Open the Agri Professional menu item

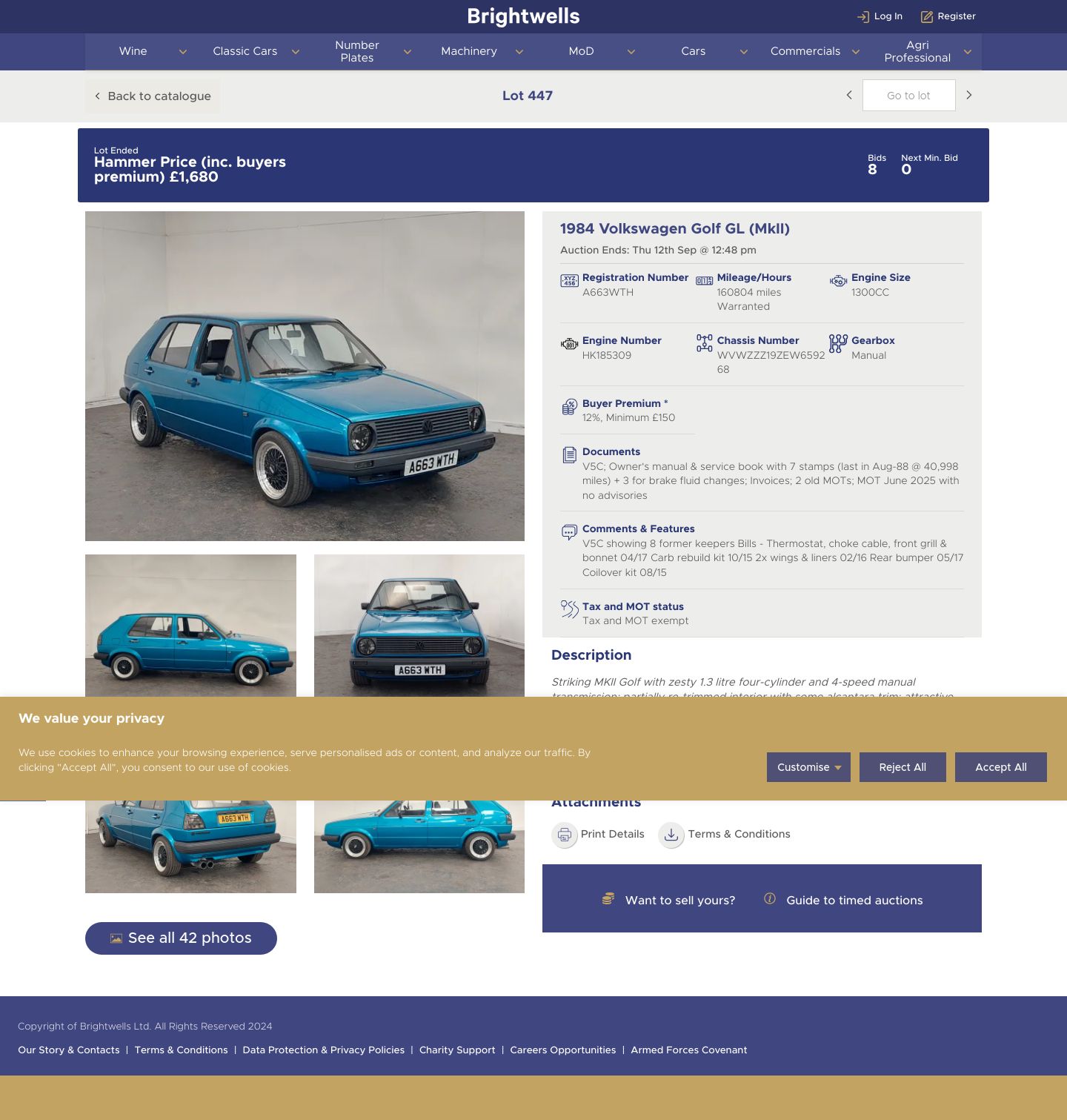[917, 51]
